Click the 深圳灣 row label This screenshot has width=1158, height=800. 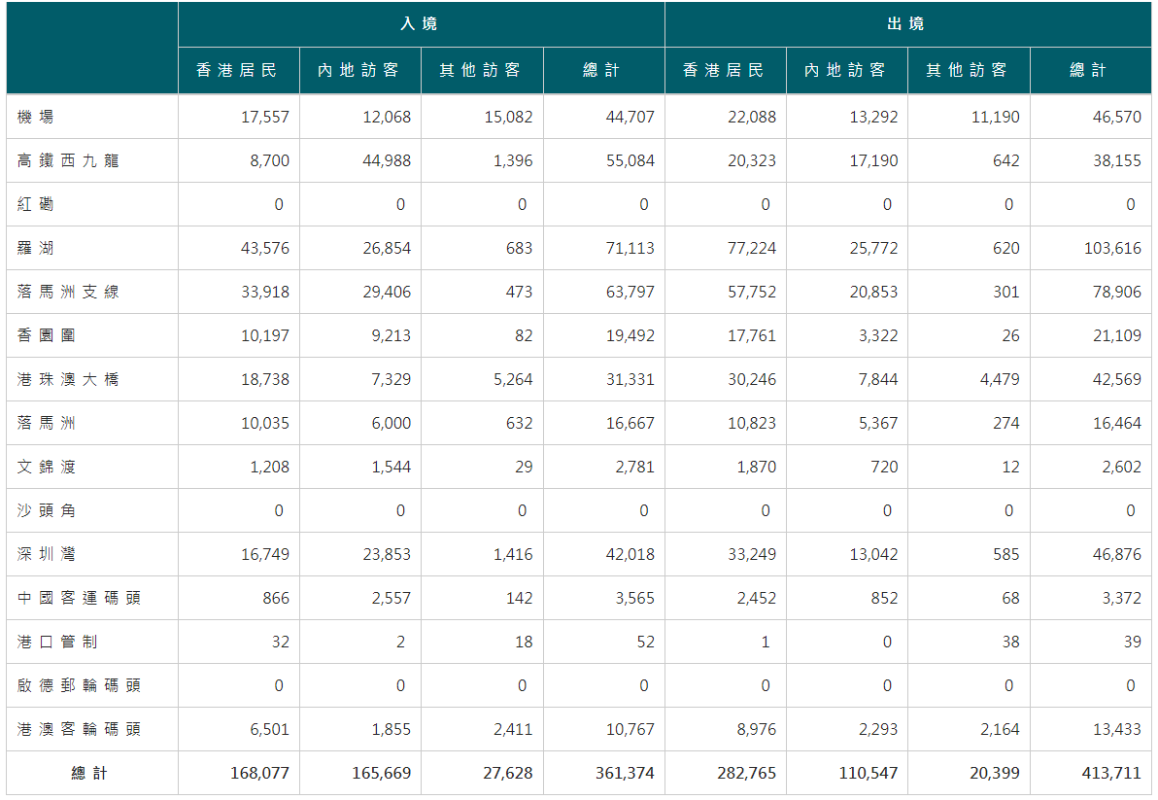47,554
